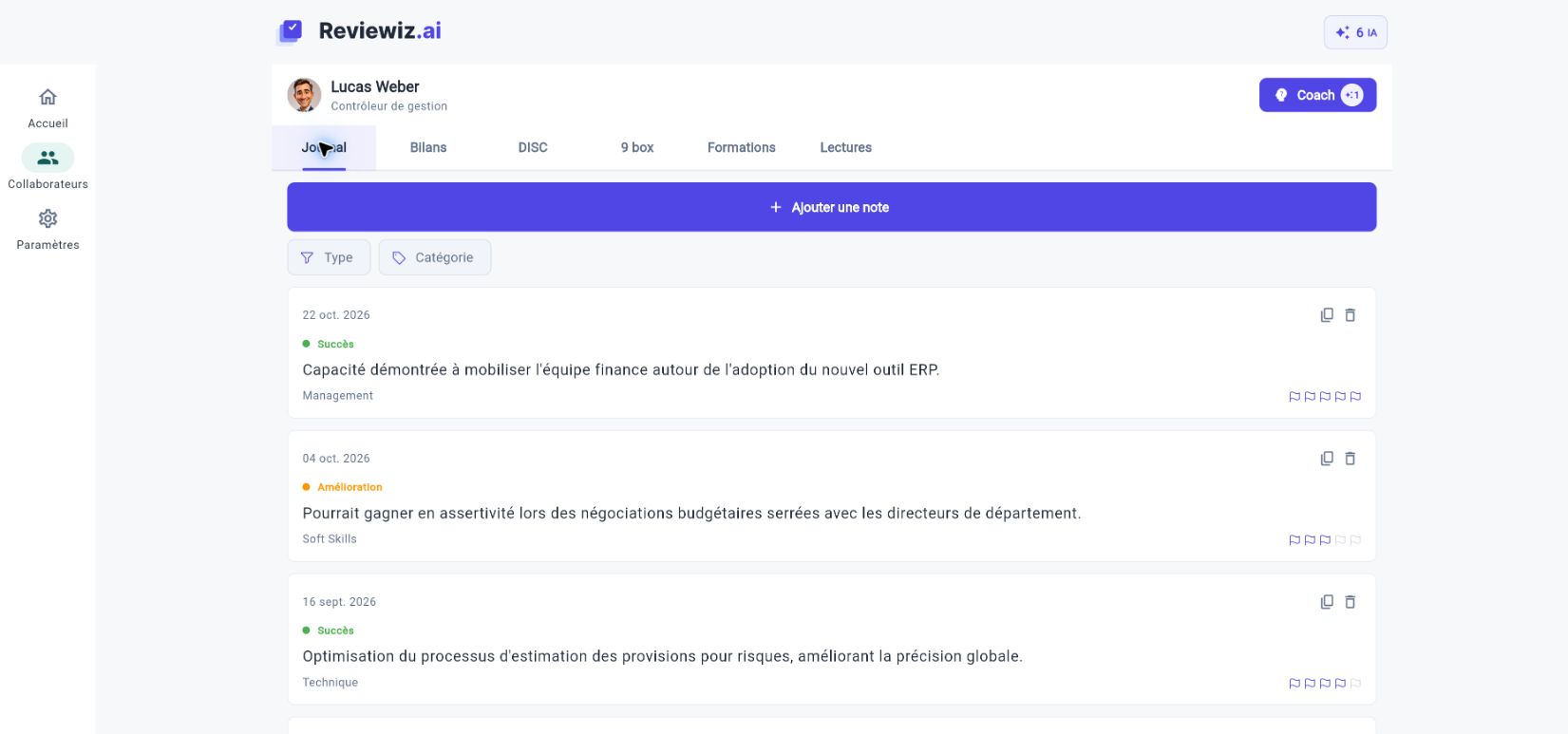1568x734 pixels.
Task: Click the Contrôleur de gestion subtitle
Action: [389, 106]
